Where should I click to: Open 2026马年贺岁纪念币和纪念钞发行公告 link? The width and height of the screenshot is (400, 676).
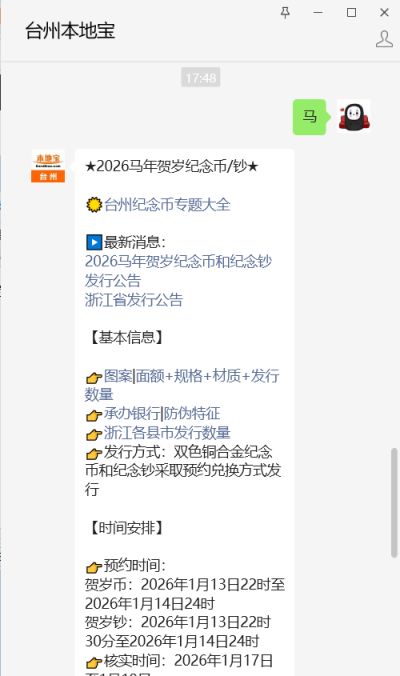point(178,271)
